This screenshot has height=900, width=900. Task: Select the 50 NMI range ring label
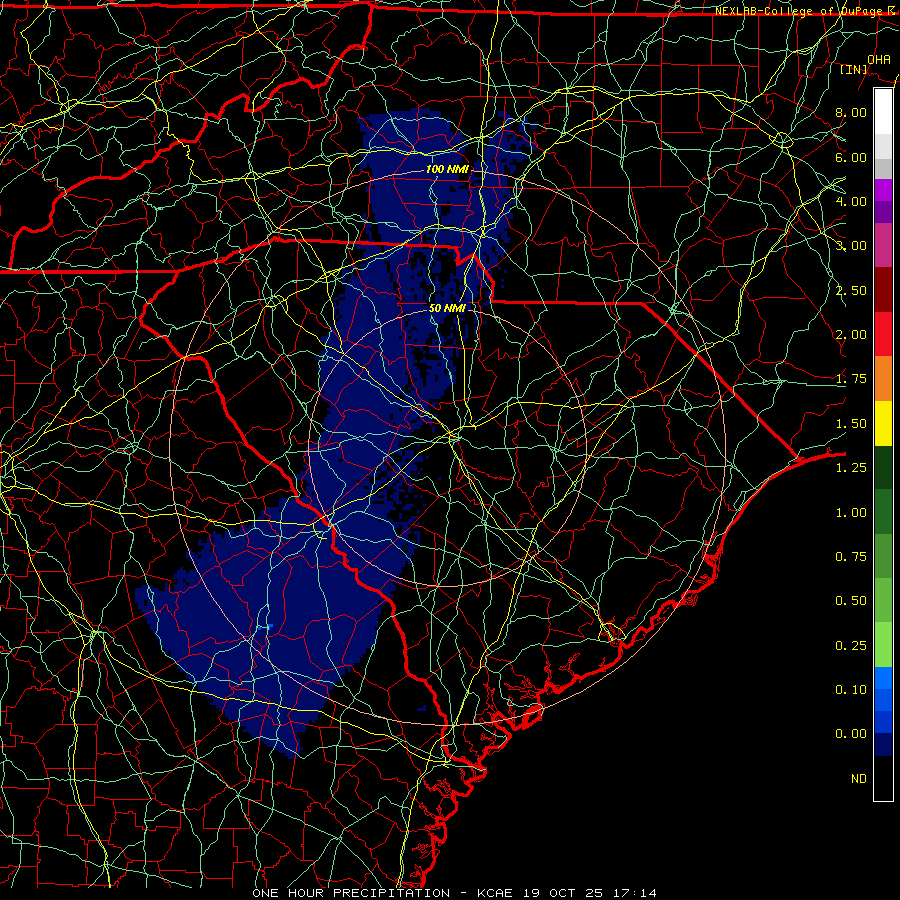pos(447,308)
